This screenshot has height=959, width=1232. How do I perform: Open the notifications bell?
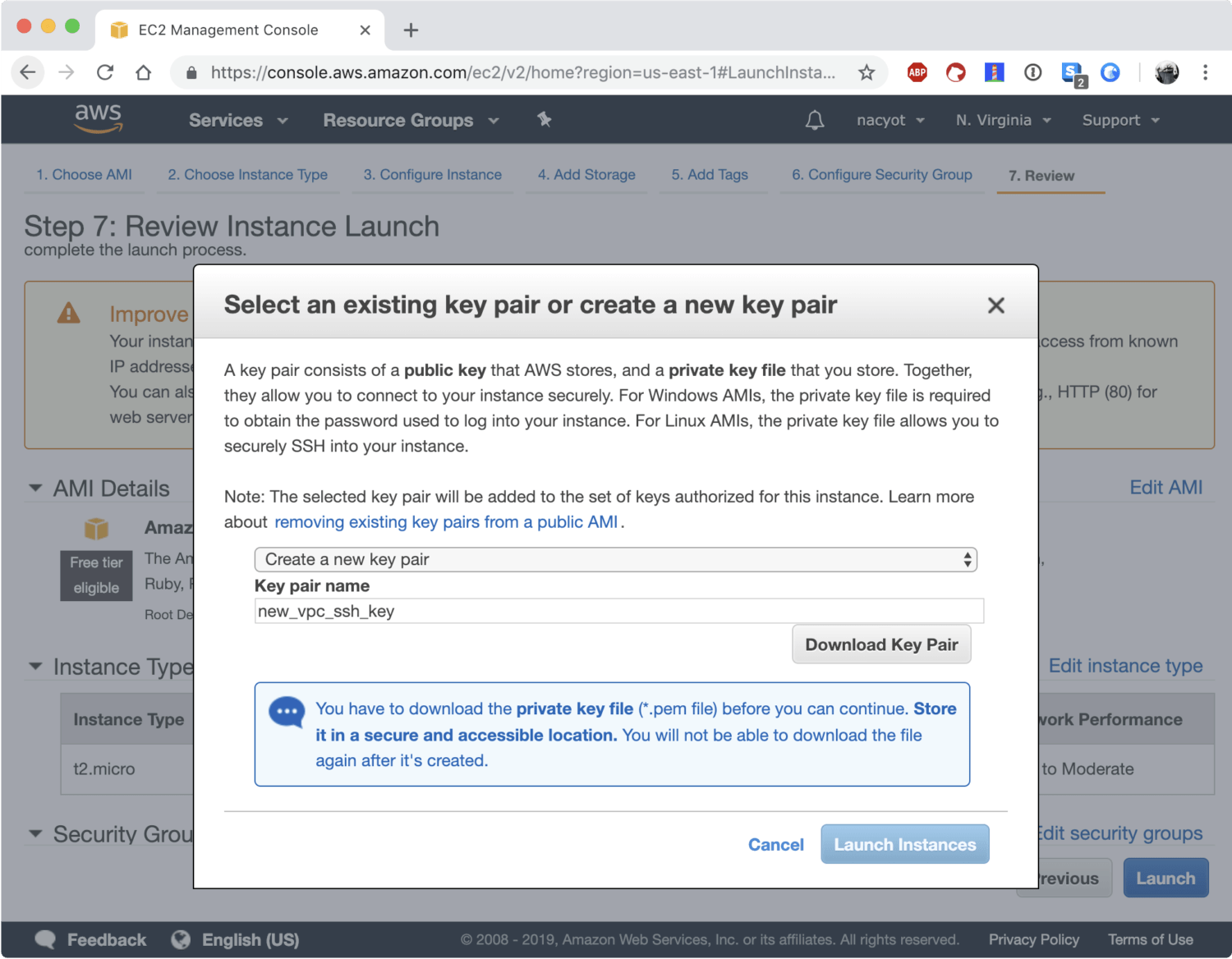point(815,121)
